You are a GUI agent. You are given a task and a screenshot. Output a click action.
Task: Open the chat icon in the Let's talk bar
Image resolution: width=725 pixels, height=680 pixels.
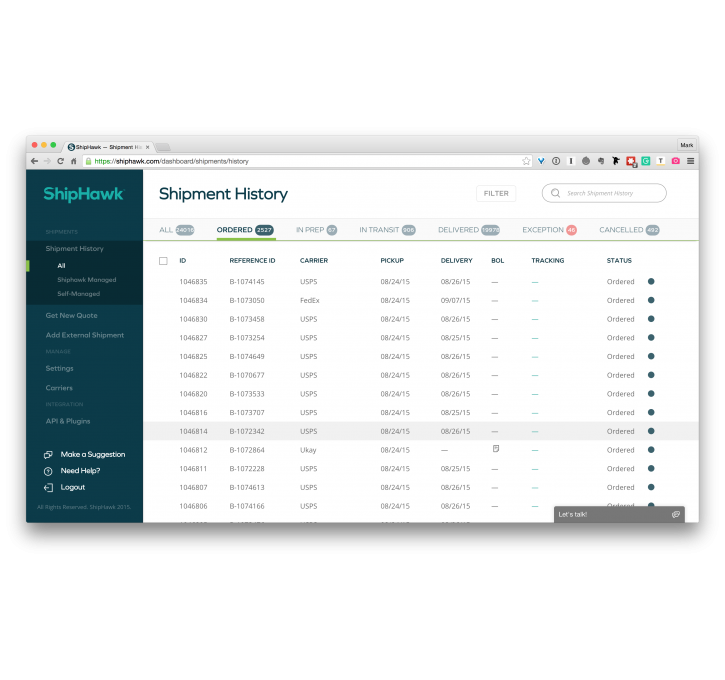pyautogui.click(x=675, y=514)
